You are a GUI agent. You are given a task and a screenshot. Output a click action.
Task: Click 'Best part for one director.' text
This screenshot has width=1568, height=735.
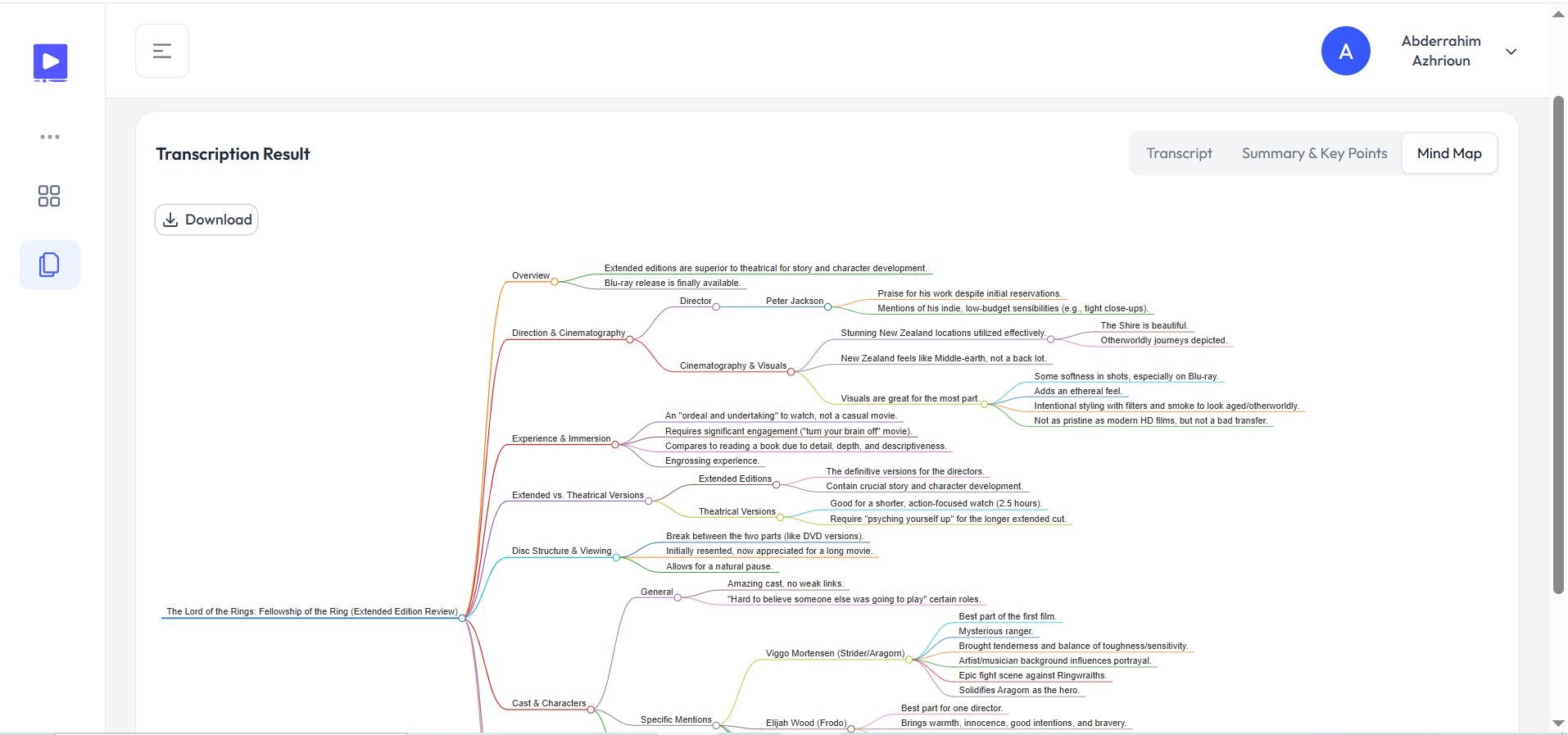pos(951,708)
